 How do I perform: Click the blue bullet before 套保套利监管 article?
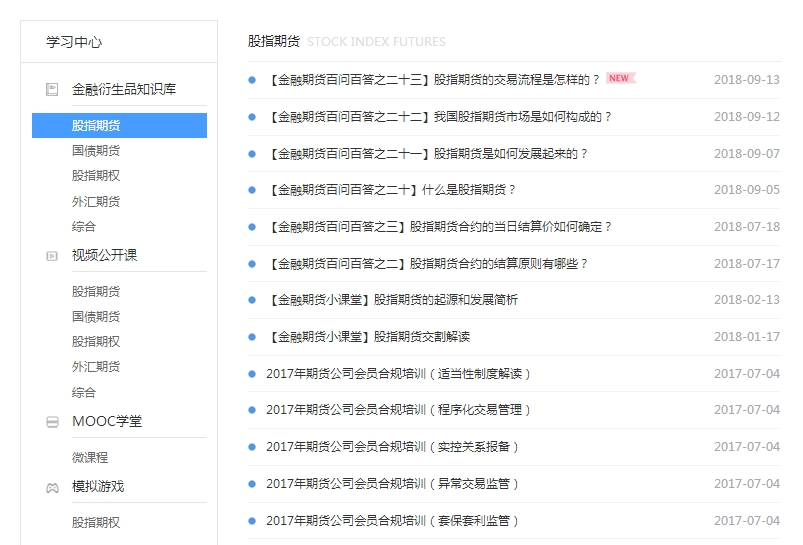pos(253,521)
